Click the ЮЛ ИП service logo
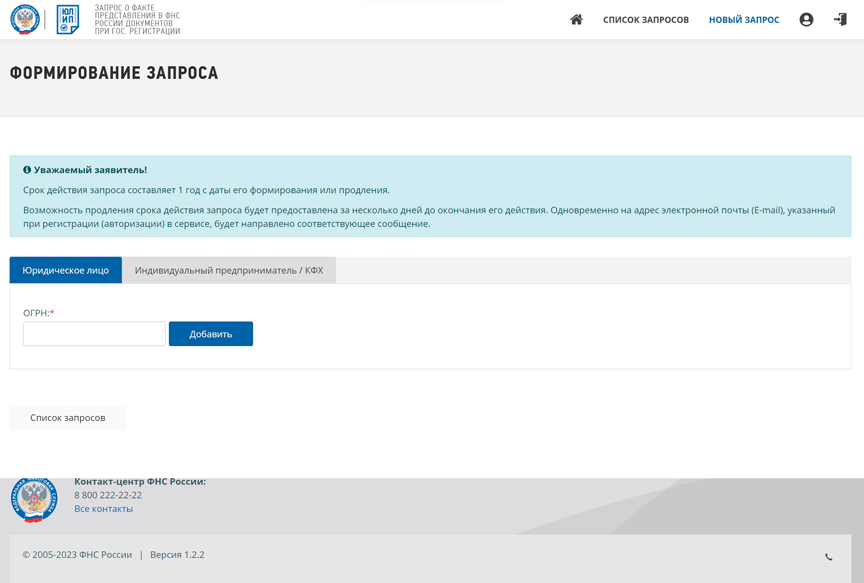Image resolution: width=864 pixels, height=583 pixels. [x=68, y=20]
